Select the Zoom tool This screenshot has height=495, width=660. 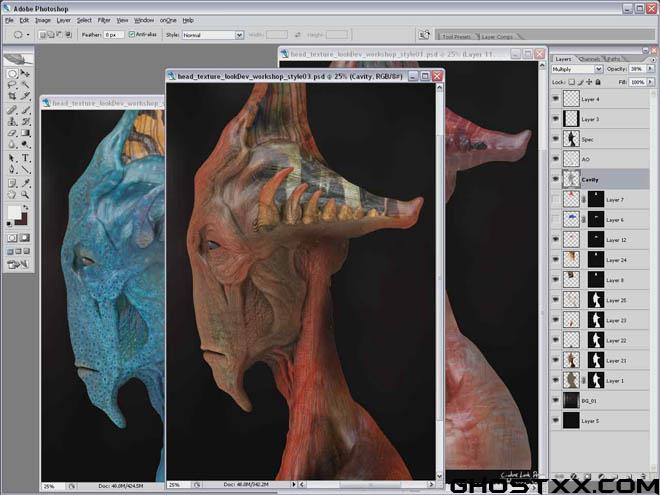[25, 194]
